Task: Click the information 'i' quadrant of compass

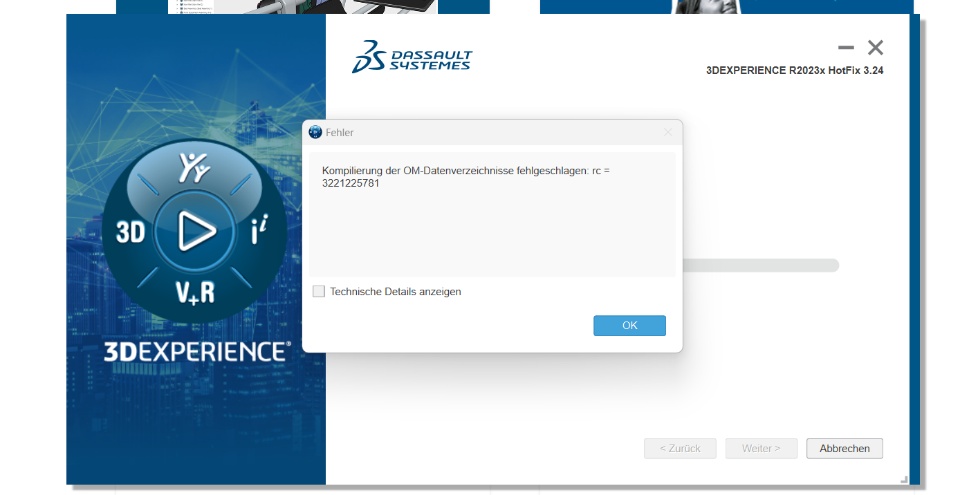Action: (x=259, y=230)
